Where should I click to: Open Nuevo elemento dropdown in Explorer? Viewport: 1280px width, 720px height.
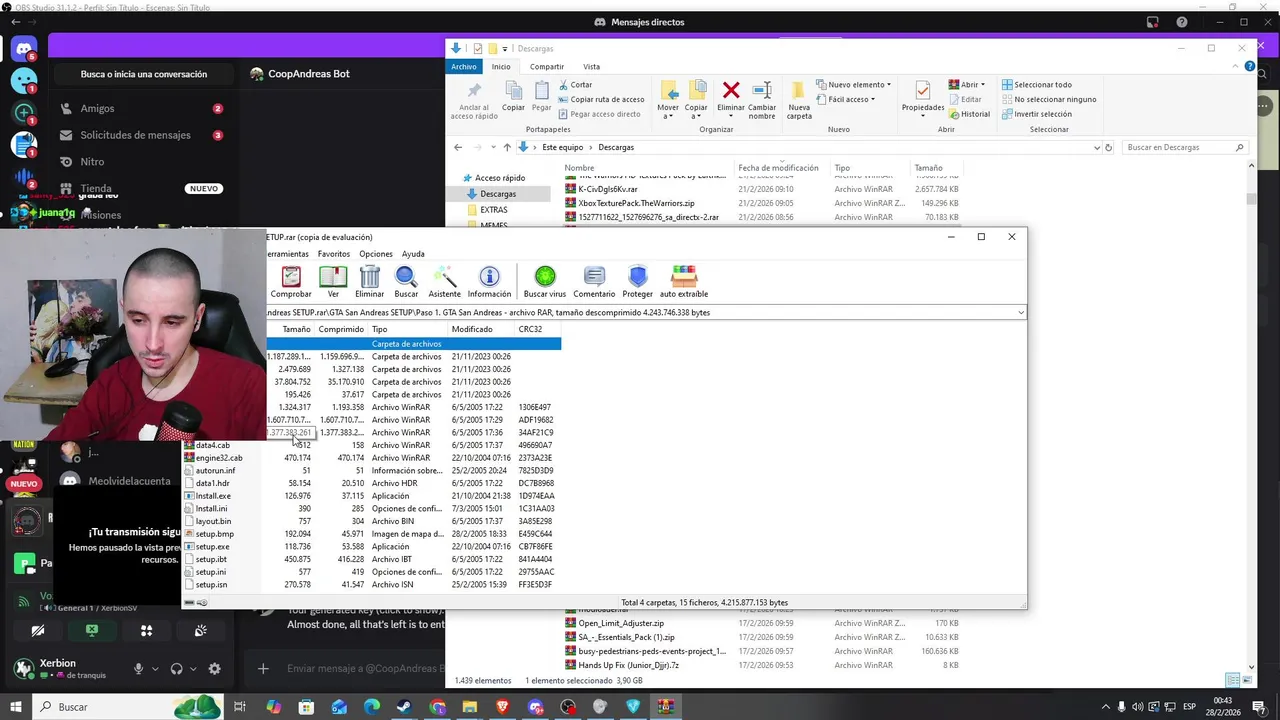[x=853, y=85]
